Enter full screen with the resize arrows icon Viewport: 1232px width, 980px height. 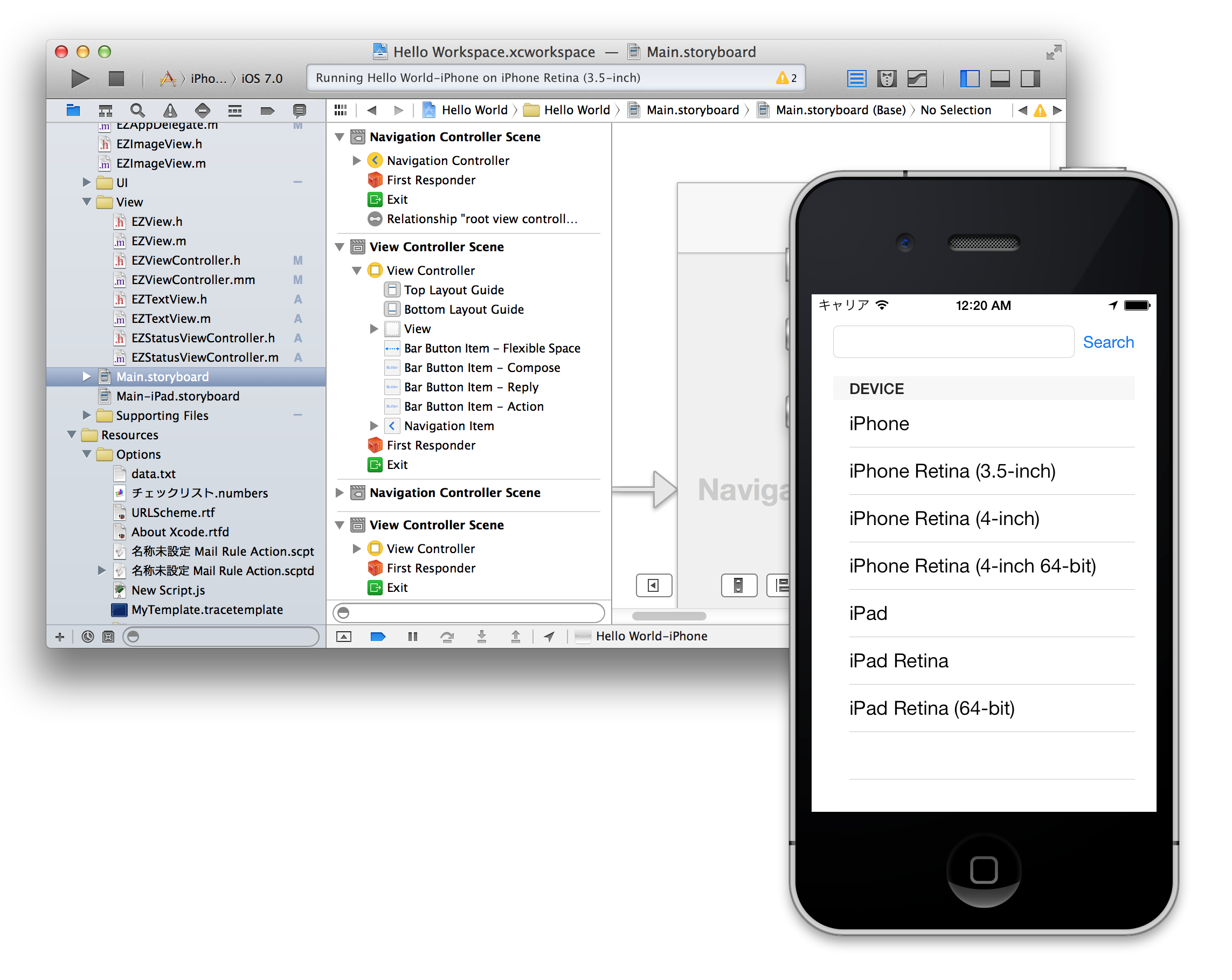tap(1054, 53)
